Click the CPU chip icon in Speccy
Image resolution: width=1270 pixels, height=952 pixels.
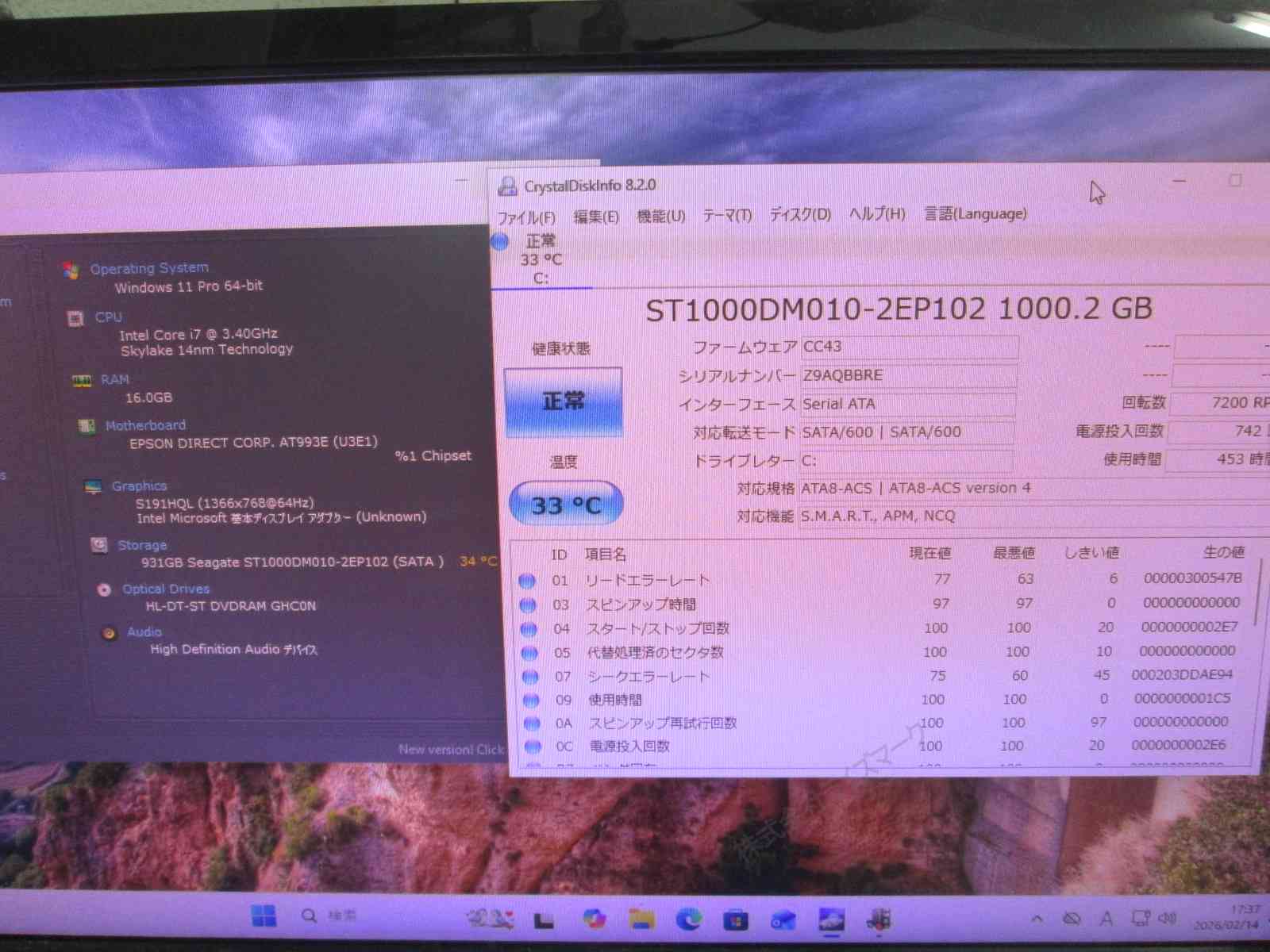point(75,318)
